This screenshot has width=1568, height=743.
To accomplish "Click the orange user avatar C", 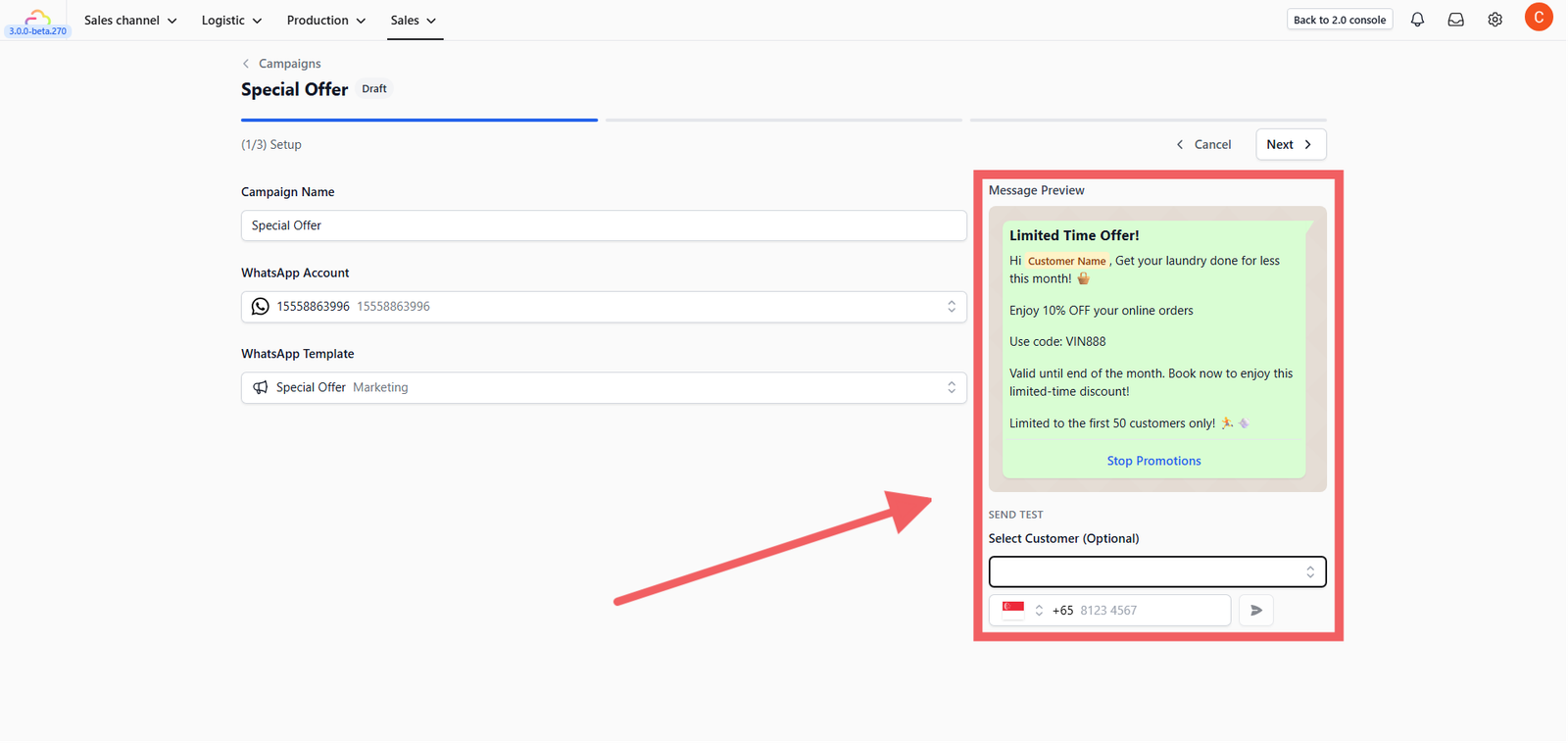I will tap(1539, 17).
